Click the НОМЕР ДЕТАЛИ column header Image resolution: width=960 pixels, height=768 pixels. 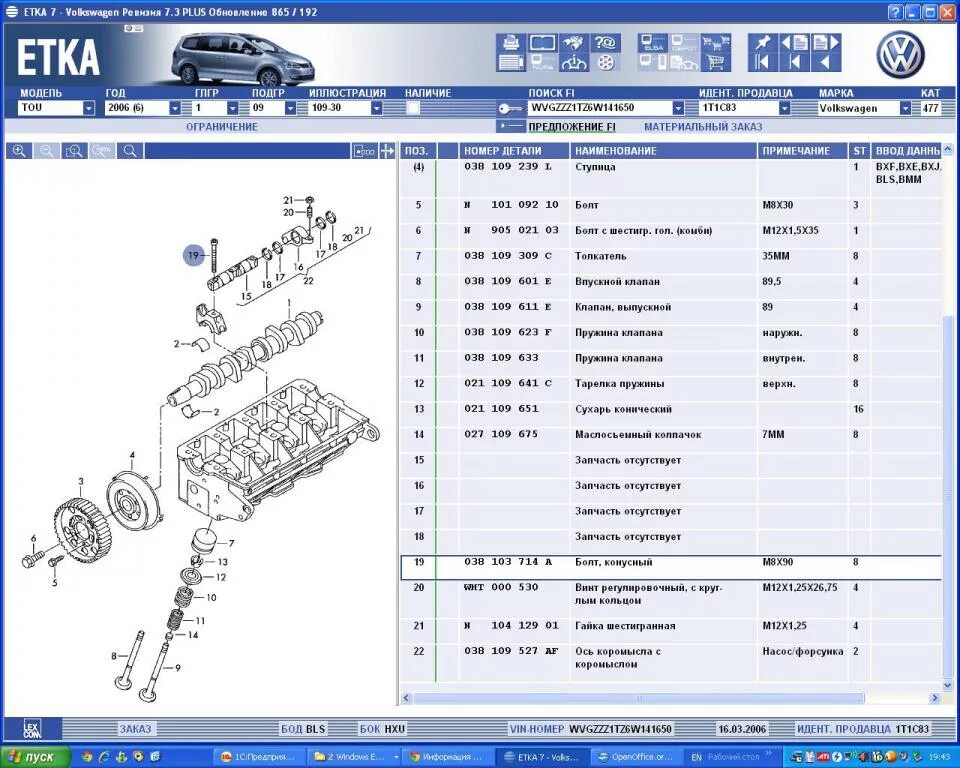click(514, 151)
